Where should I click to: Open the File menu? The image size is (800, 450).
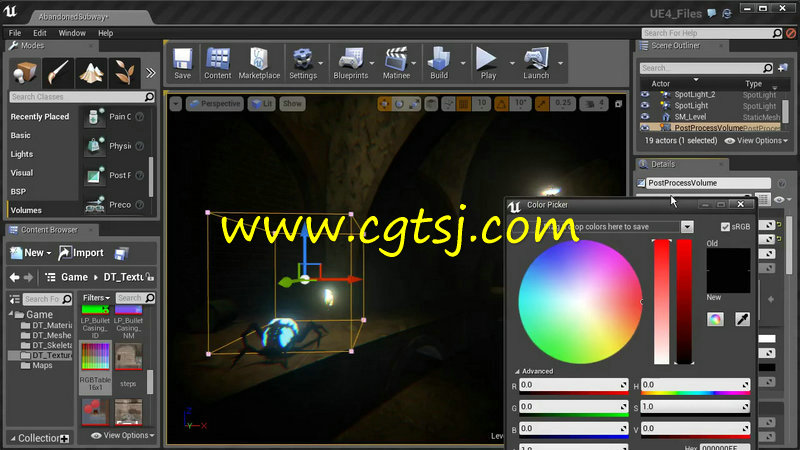[15, 33]
